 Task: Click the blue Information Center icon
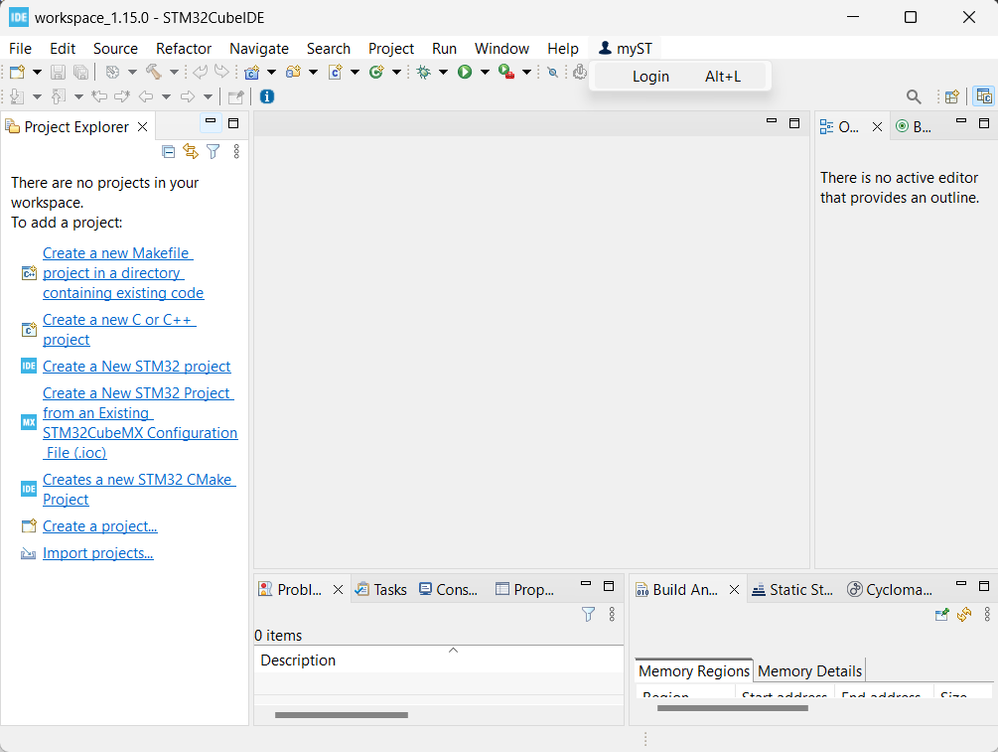(267, 96)
